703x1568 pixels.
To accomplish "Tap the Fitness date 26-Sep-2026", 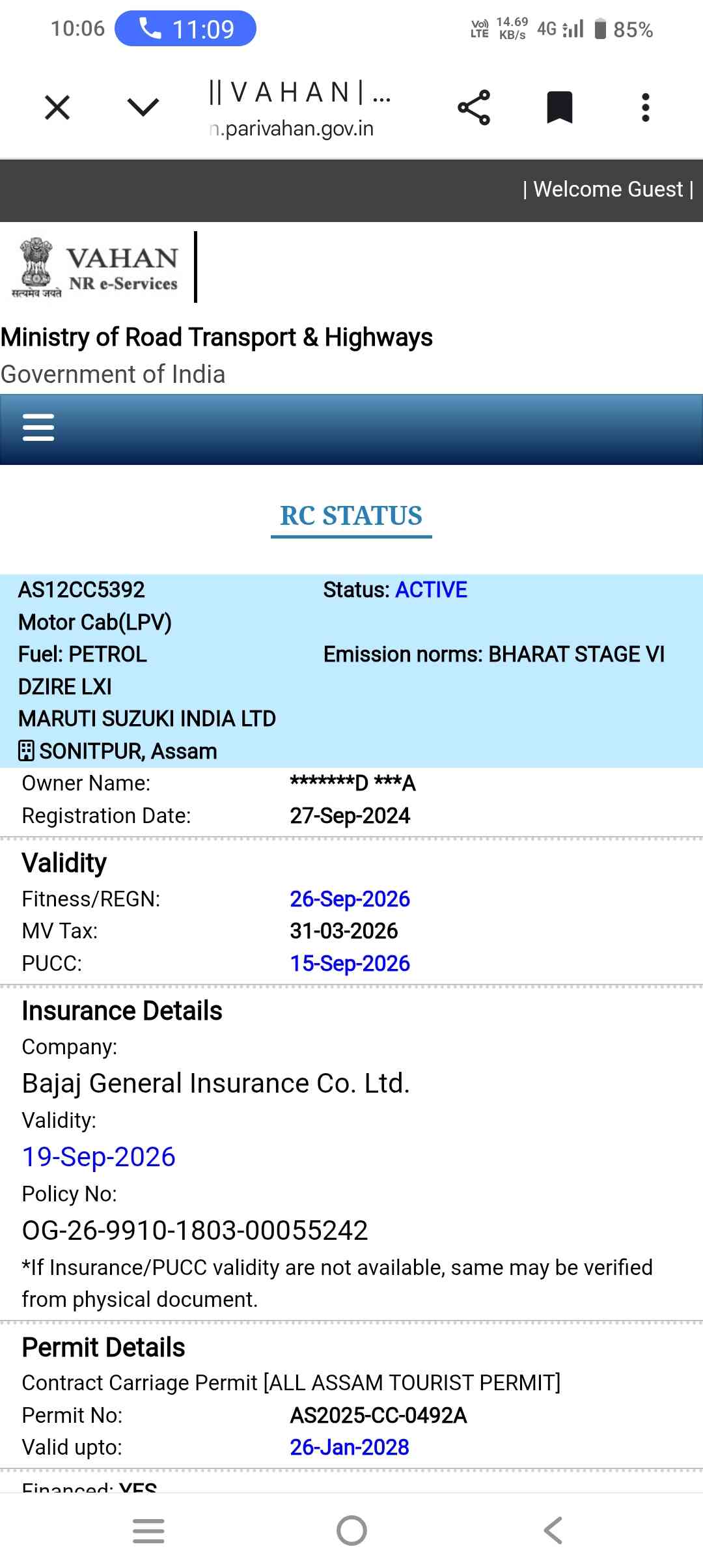I will pyautogui.click(x=350, y=899).
